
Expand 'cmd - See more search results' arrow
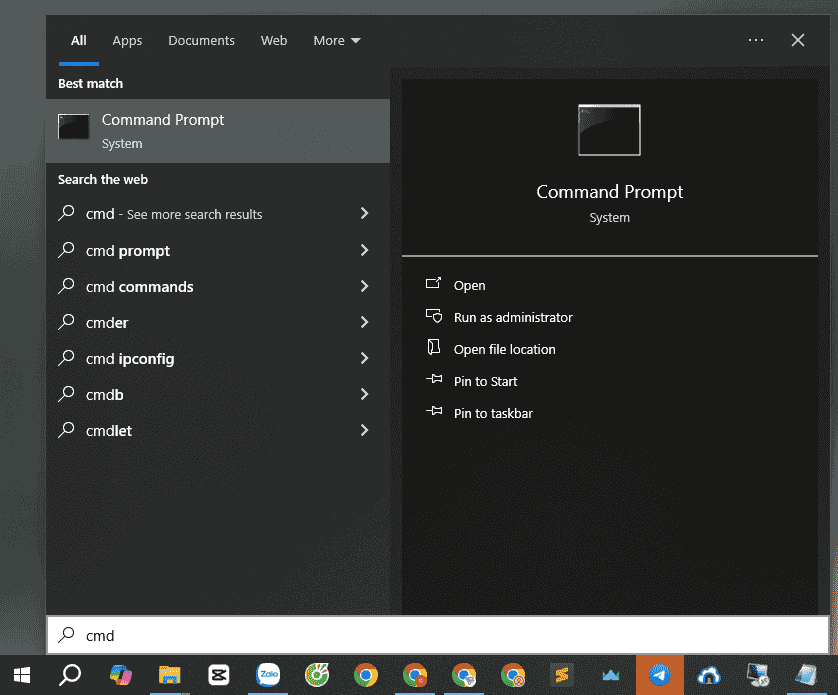(x=364, y=213)
